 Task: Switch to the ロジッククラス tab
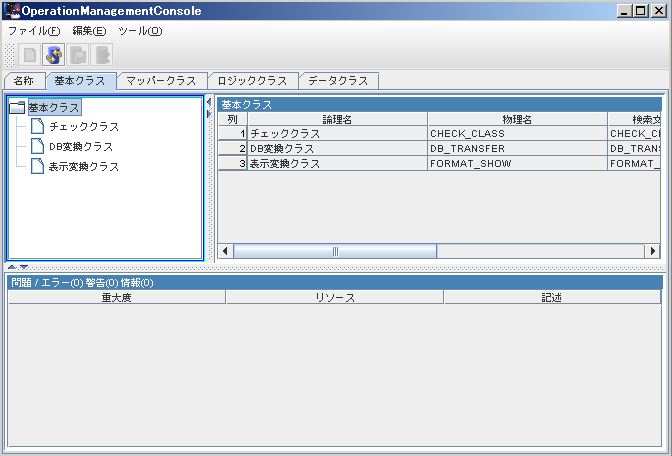pyautogui.click(x=252, y=81)
